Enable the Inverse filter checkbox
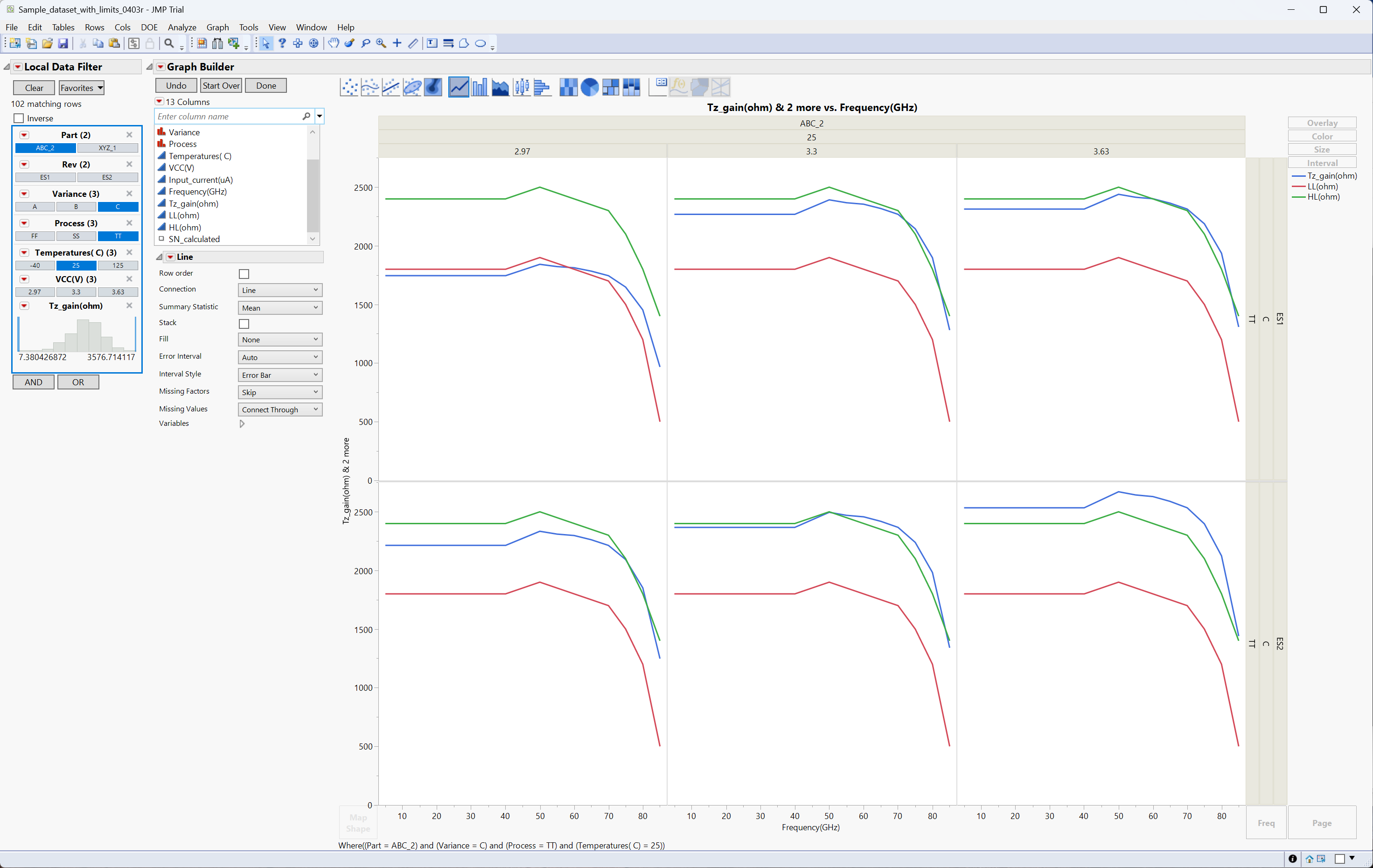 click(19, 118)
